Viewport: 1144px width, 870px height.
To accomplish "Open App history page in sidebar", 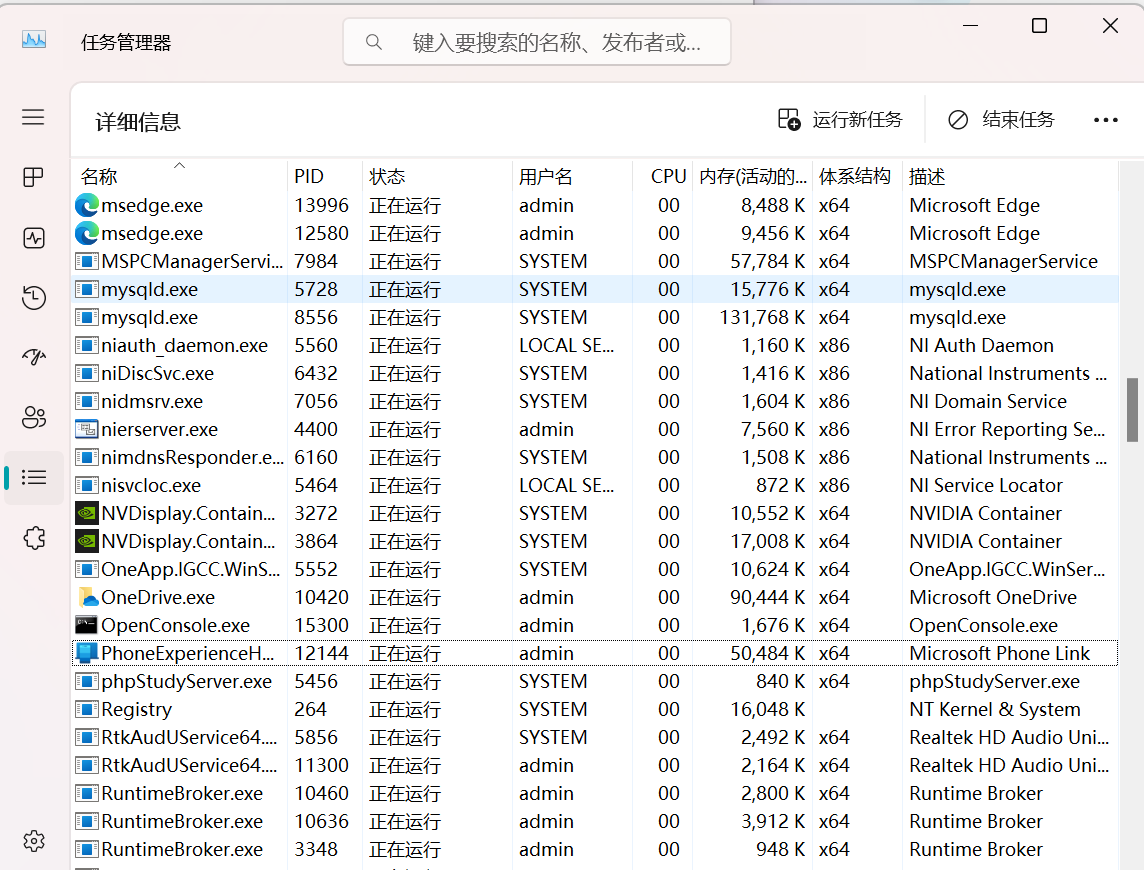I will 33,298.
